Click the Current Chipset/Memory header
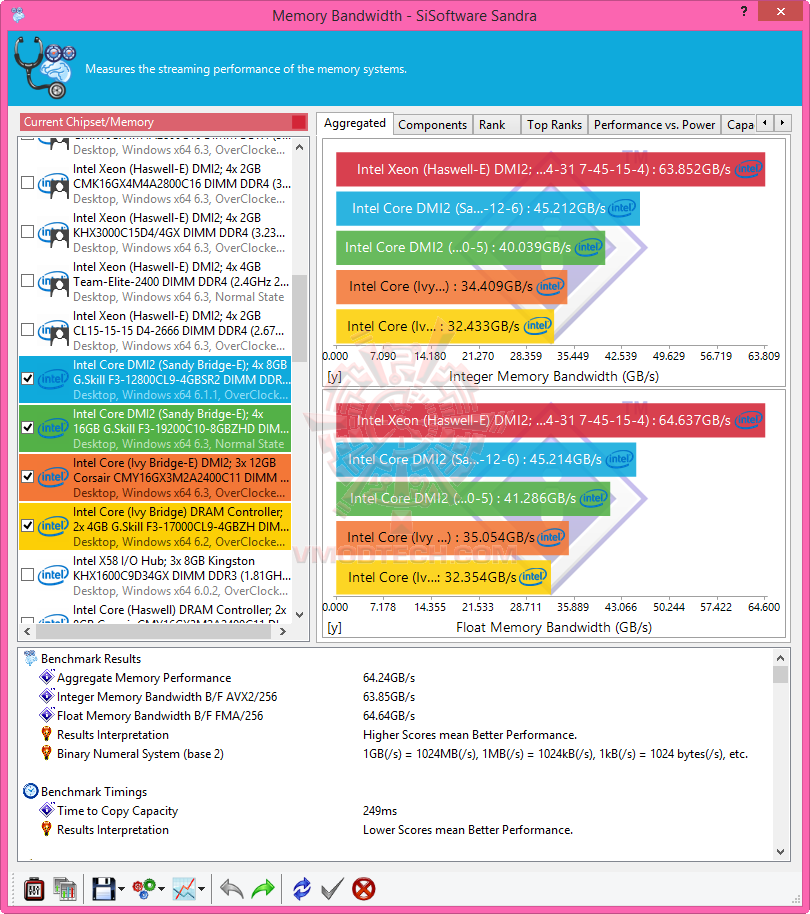 (164, 122)
